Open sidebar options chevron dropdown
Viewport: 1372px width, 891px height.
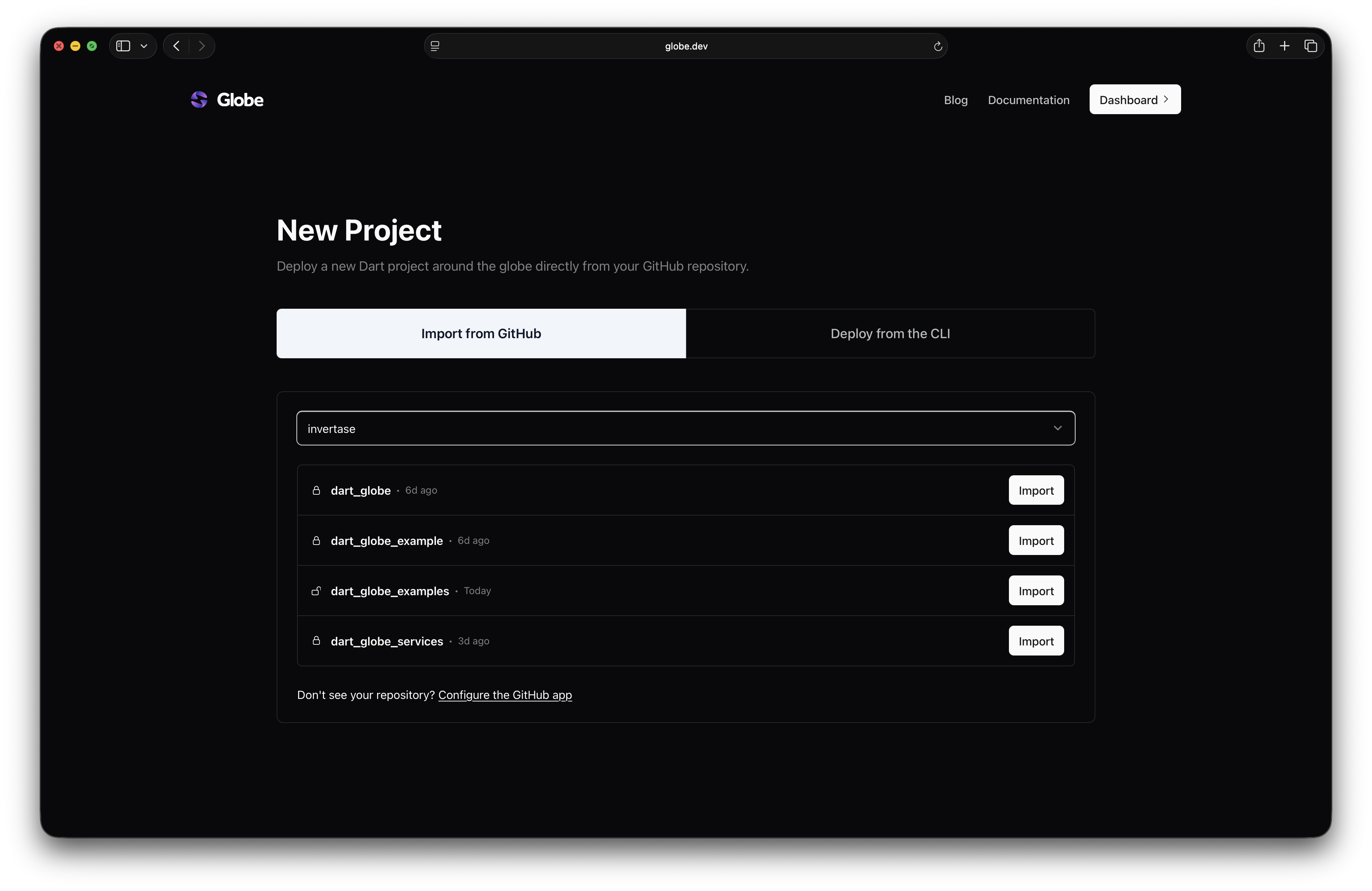pos(144,46)
